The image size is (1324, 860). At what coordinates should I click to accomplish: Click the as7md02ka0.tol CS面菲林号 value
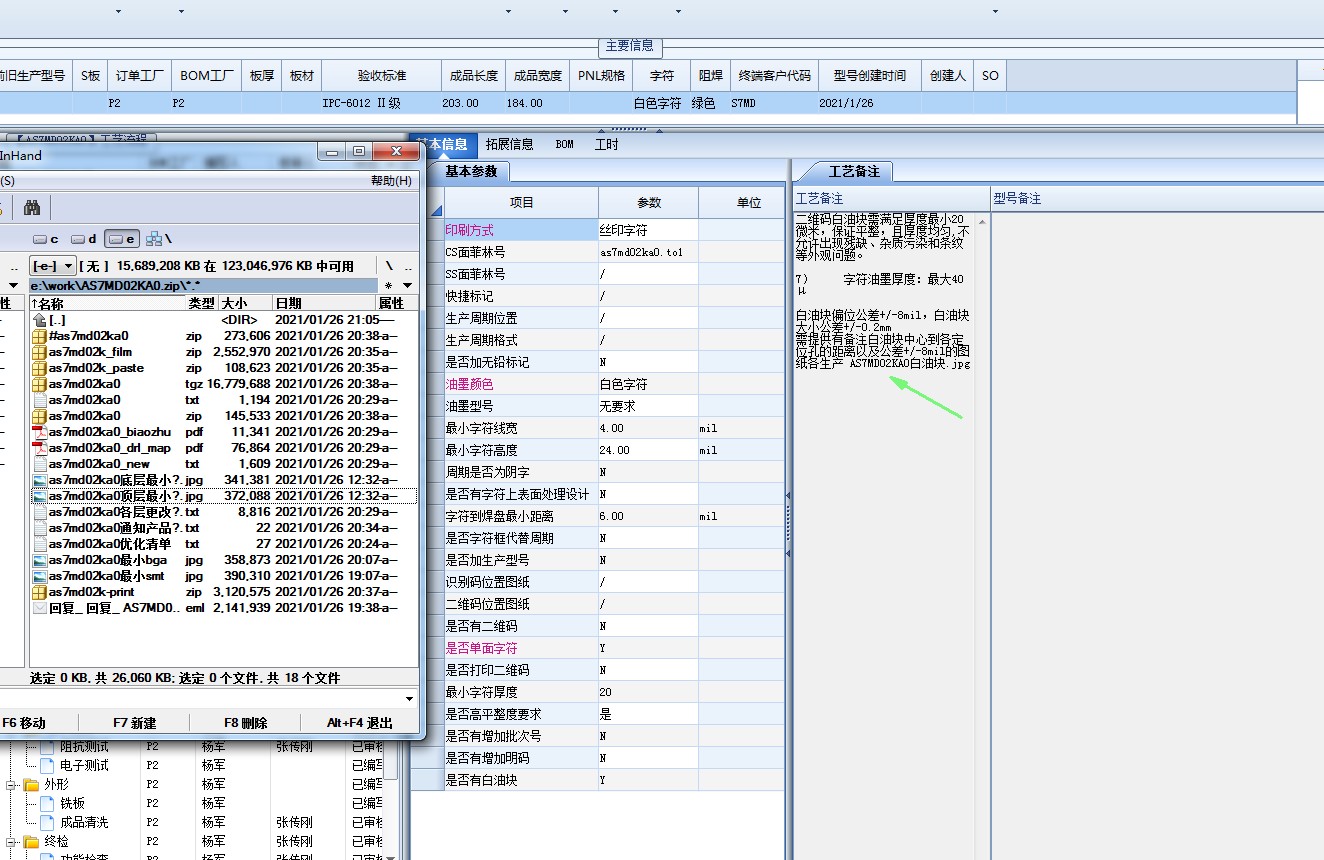648,252
